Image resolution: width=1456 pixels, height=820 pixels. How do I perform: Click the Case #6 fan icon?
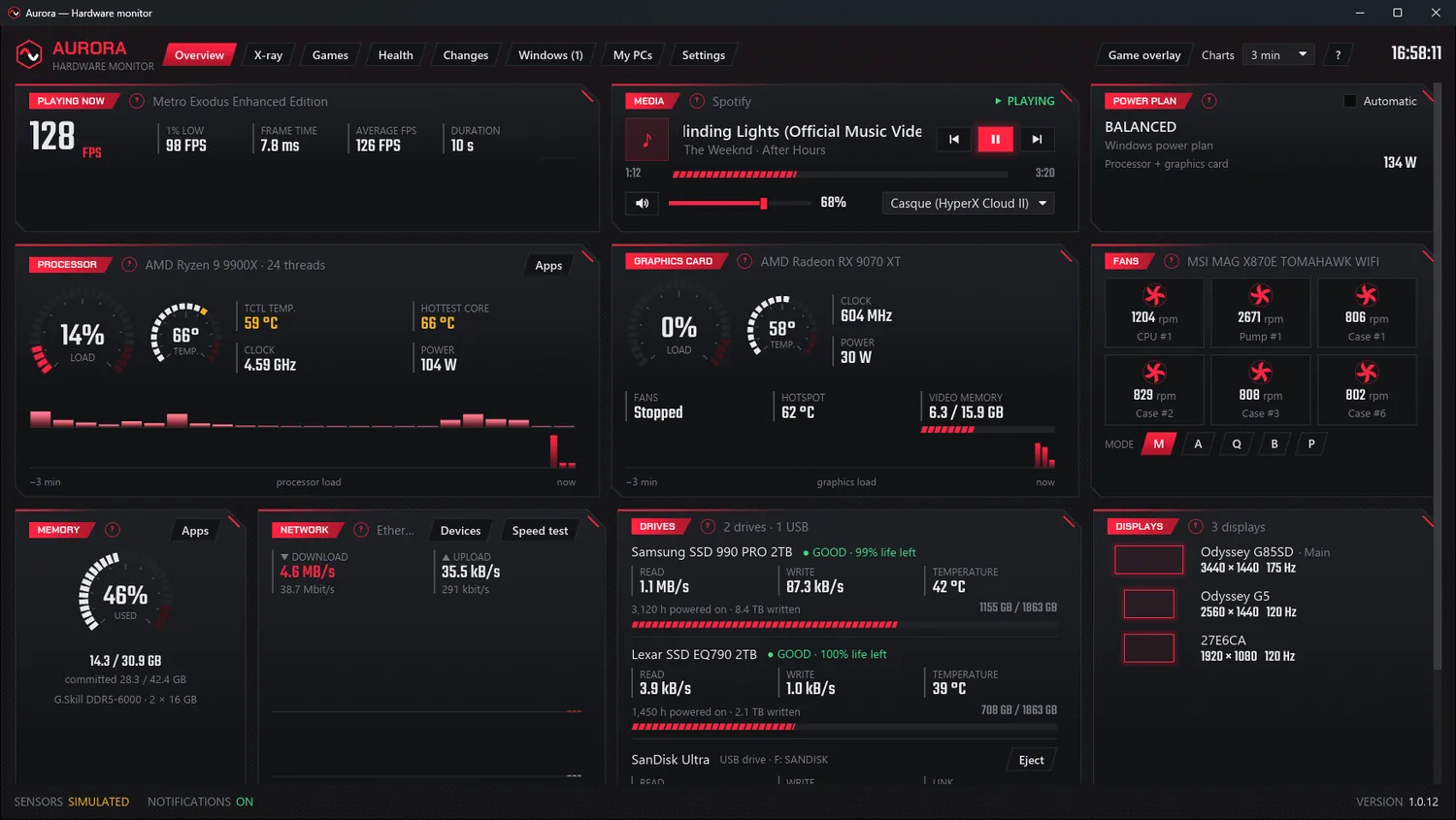point(1367,373)
